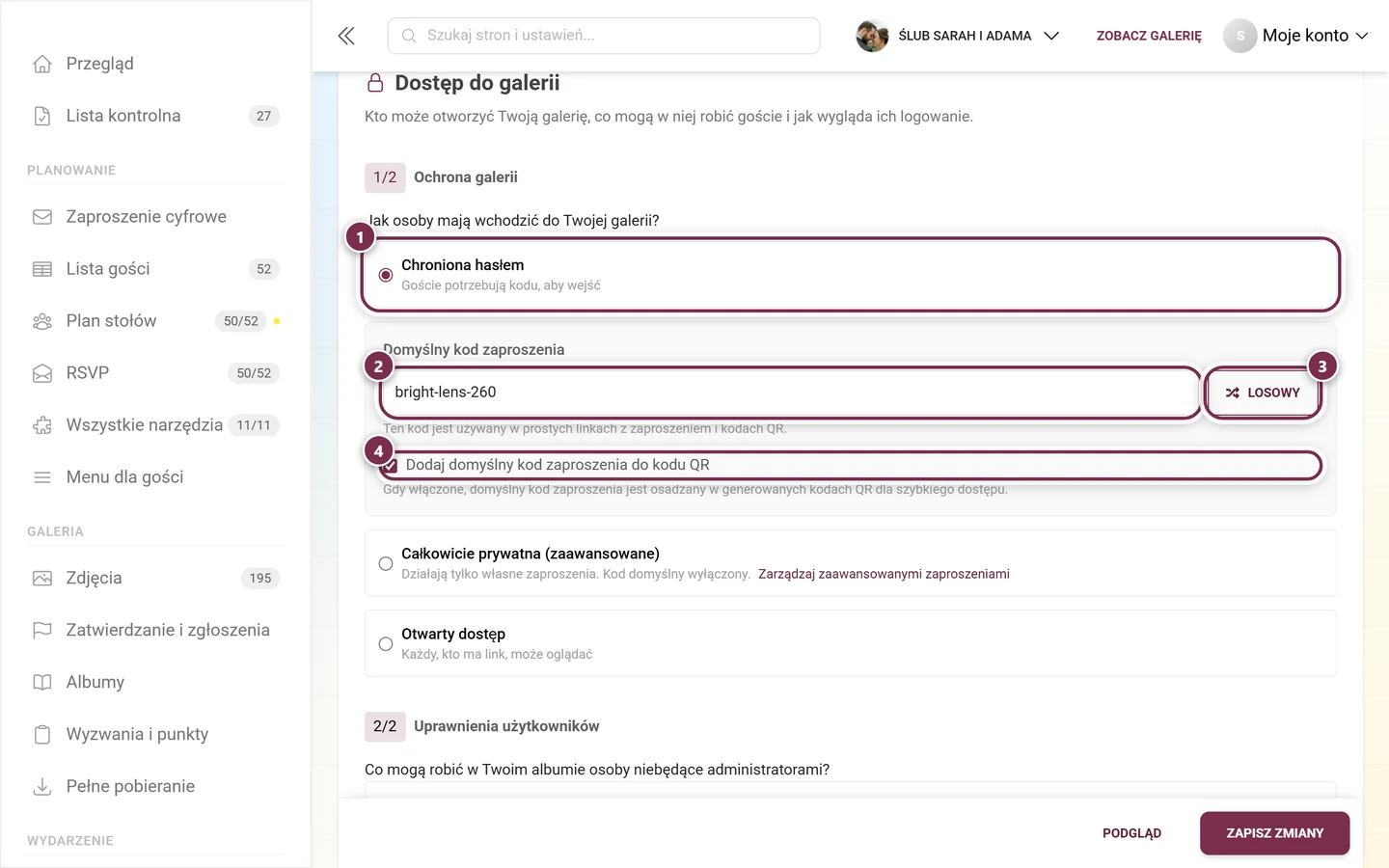Click the Lista gości table icon
Viewport: 1389px width, 868px height.
coord(42,269)
